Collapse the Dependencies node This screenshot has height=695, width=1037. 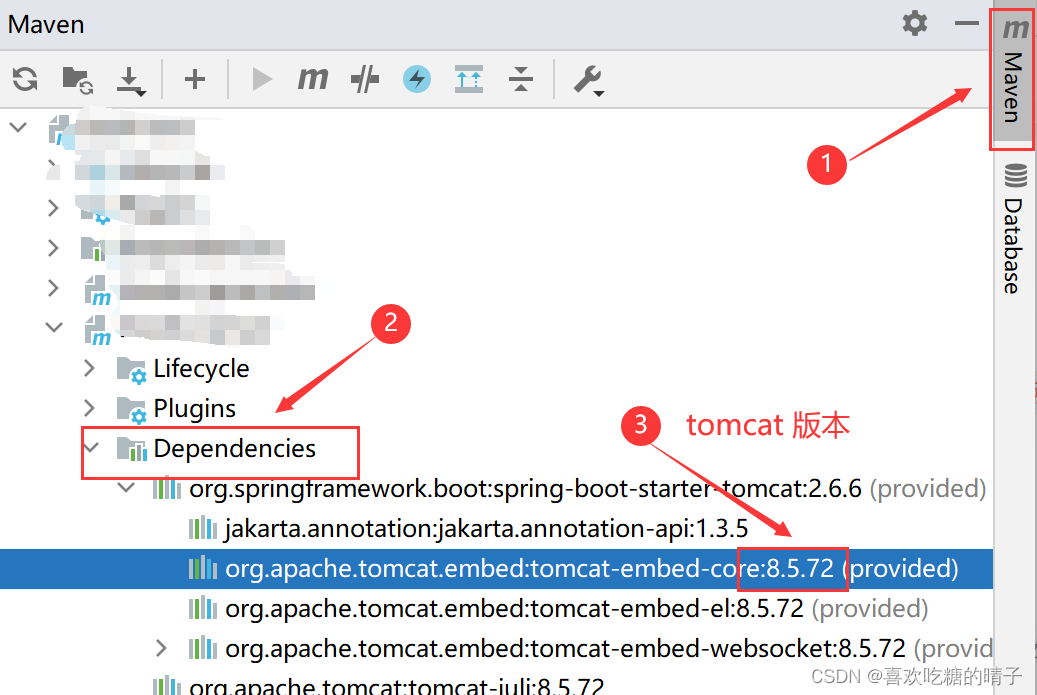pyautogui.click(x=91, y=448)
